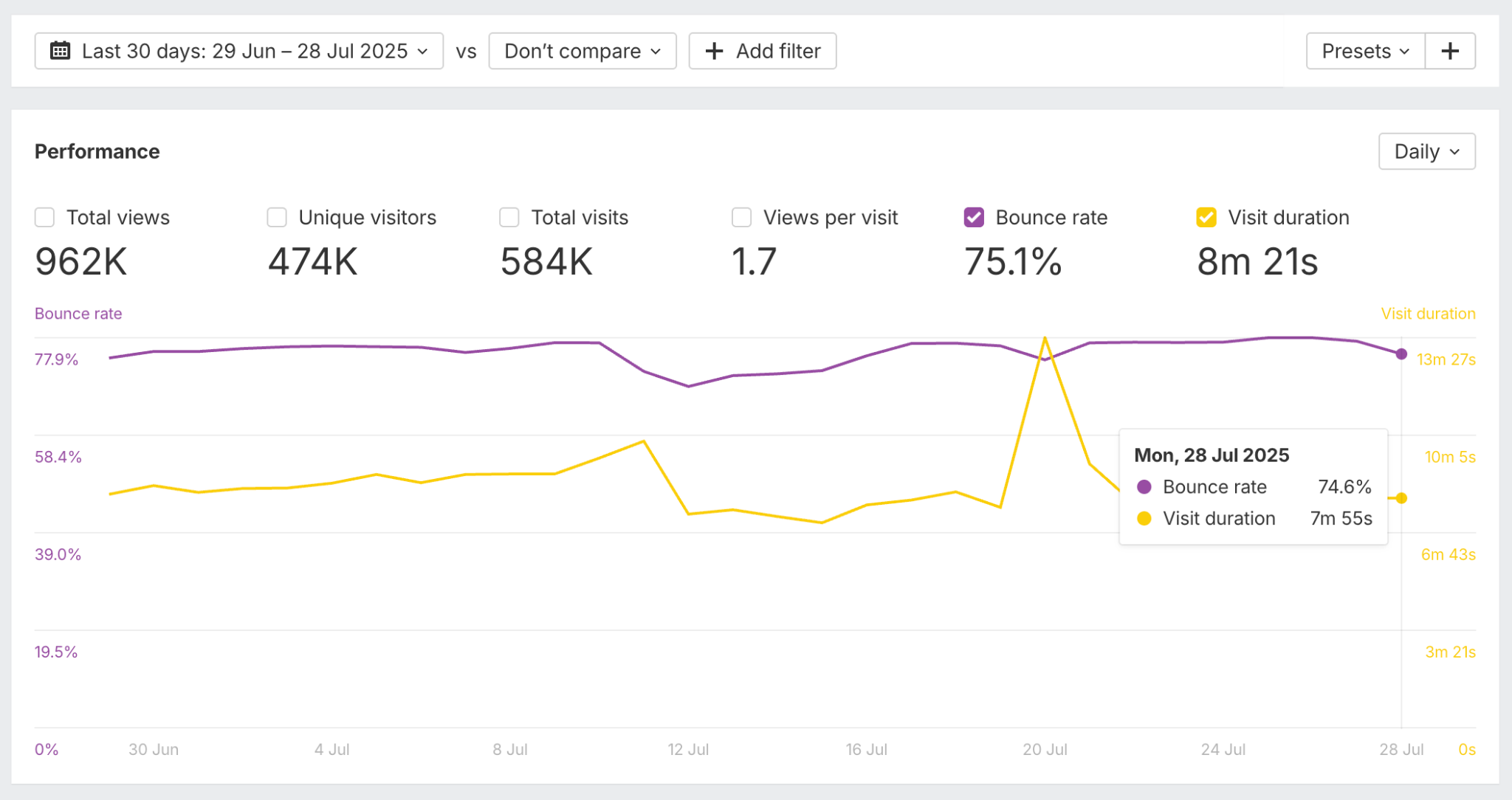This screenshot has height=800, width=1512.
Task: Click the yellow dot beside Visit duration in tooltip
Action: 1144,519
